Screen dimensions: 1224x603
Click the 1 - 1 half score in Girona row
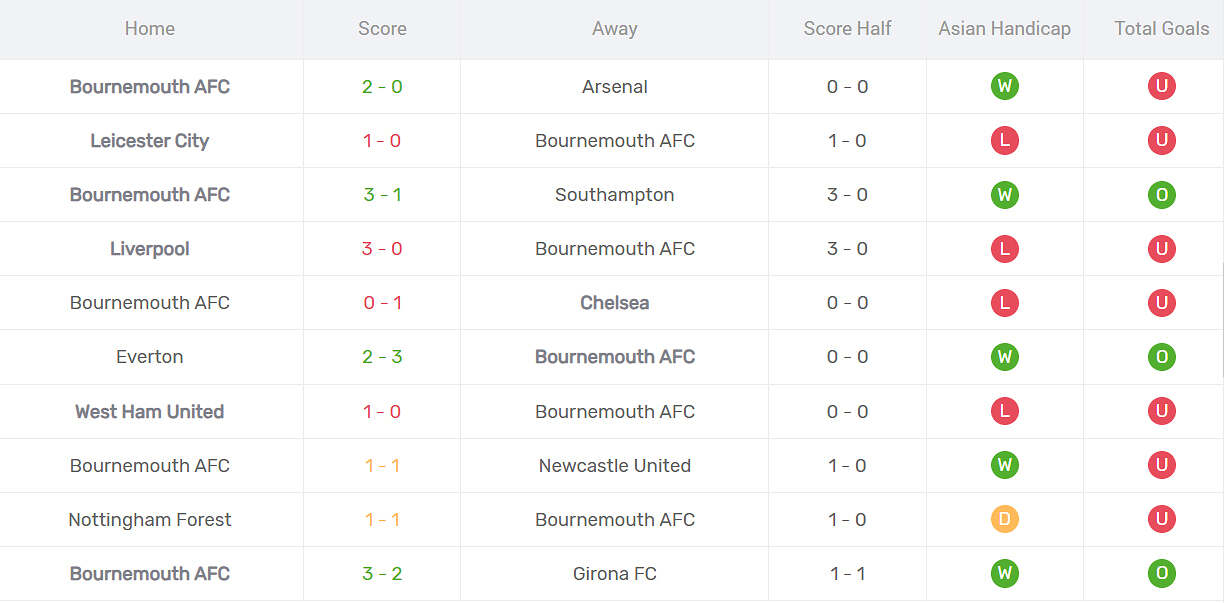coord(847,574)
